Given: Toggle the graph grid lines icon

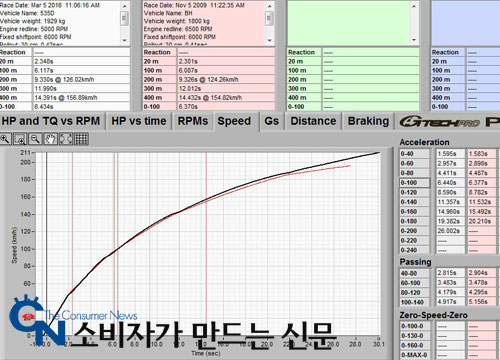Looking at the screenshot, I should click(x=81, y=139).
